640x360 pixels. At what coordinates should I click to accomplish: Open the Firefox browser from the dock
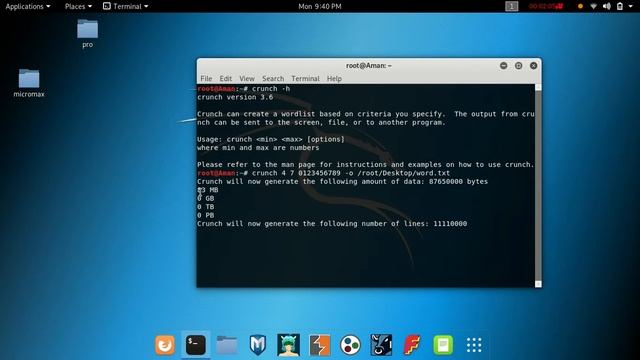pos(165,345)
